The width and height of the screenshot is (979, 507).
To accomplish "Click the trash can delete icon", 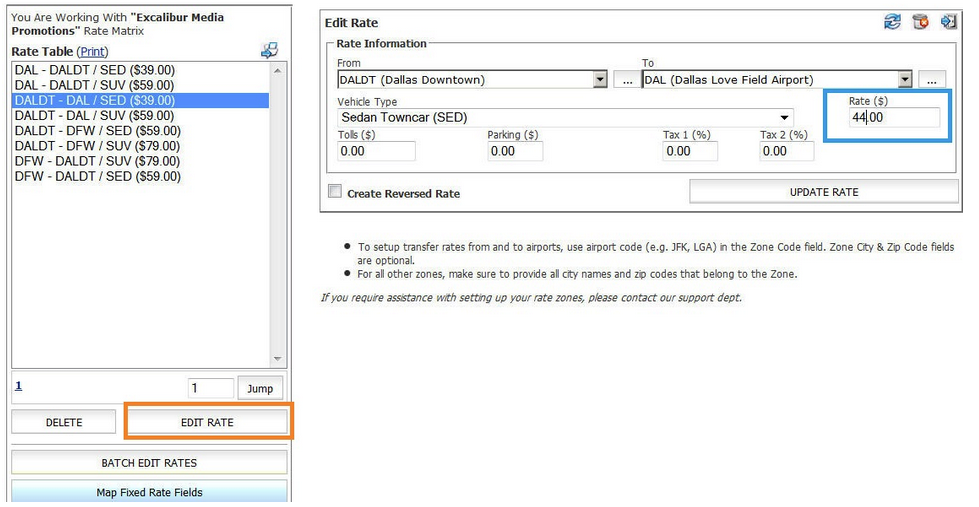I will tap(920, 22).
